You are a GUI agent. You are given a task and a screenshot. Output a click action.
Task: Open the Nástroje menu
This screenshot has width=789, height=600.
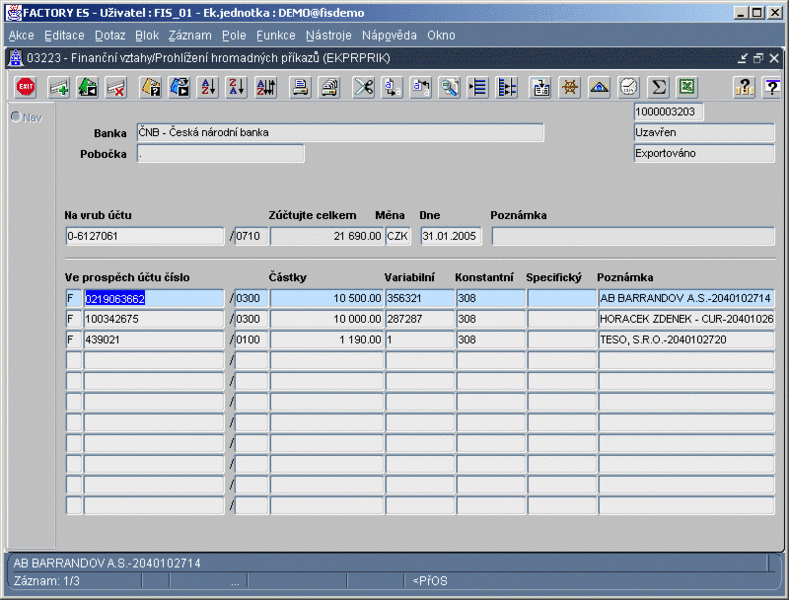[x=328, y=35]
